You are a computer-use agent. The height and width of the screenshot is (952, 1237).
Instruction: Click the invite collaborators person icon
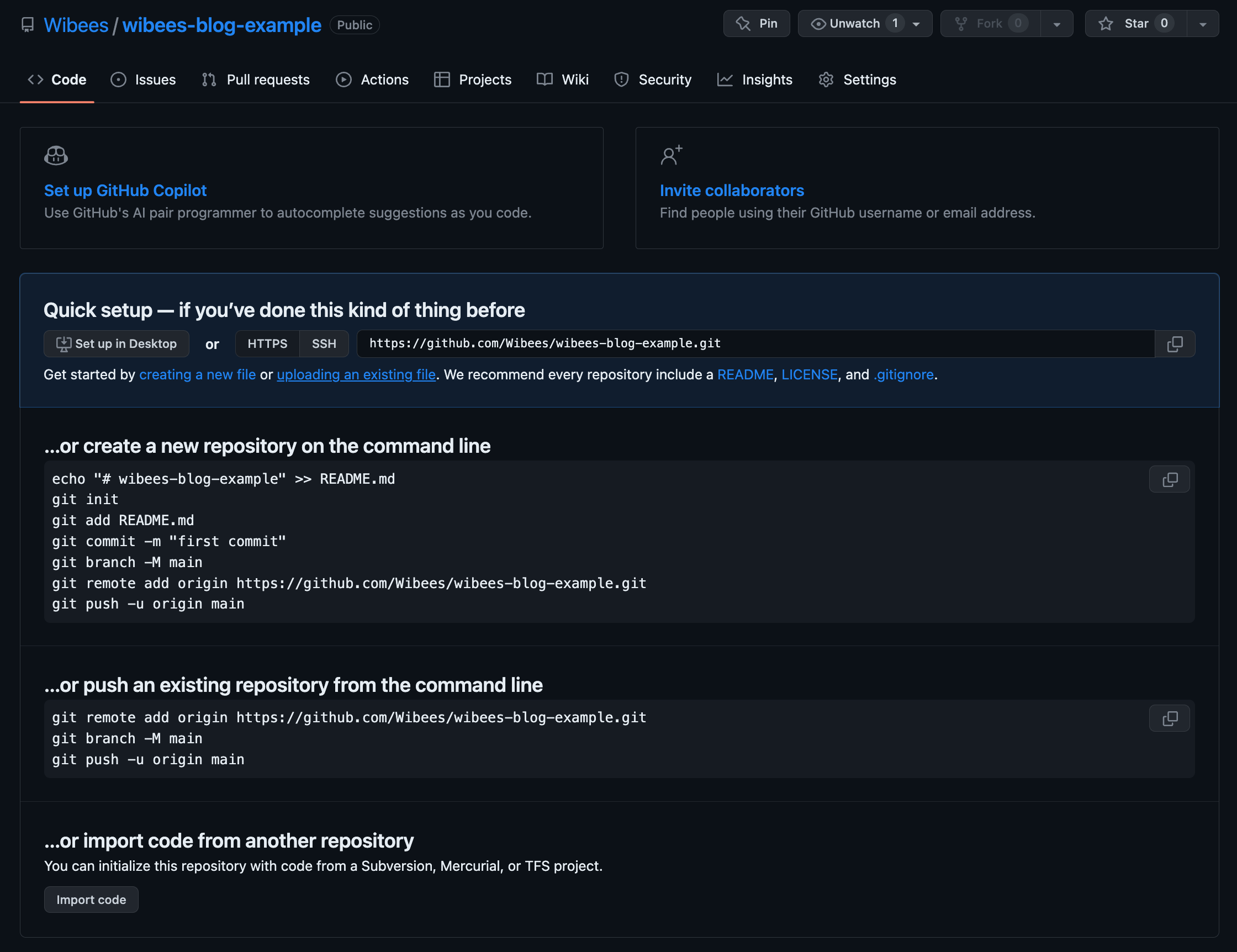coord(671,155)
